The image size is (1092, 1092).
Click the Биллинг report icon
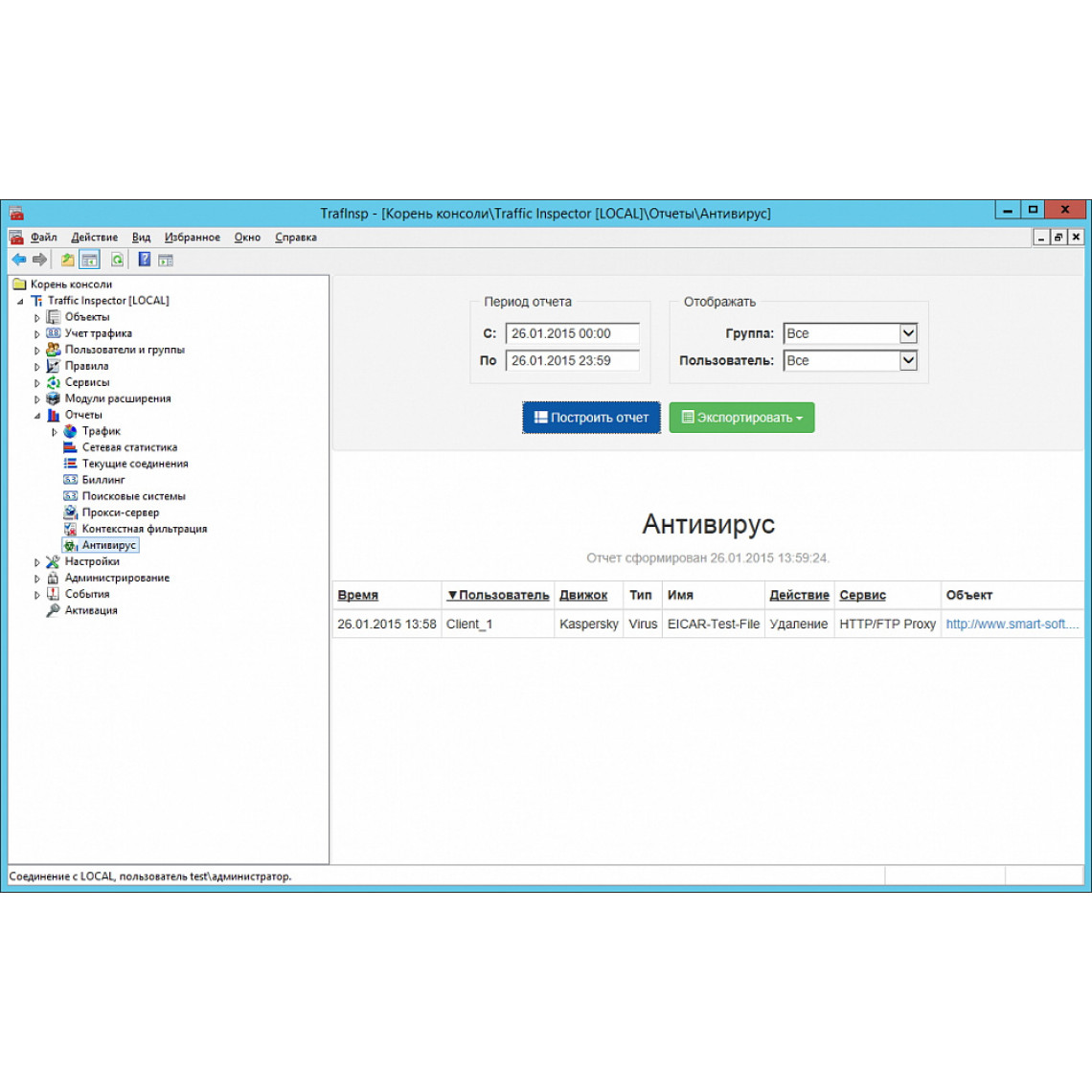pyautogui.click(x=70, y=480)
